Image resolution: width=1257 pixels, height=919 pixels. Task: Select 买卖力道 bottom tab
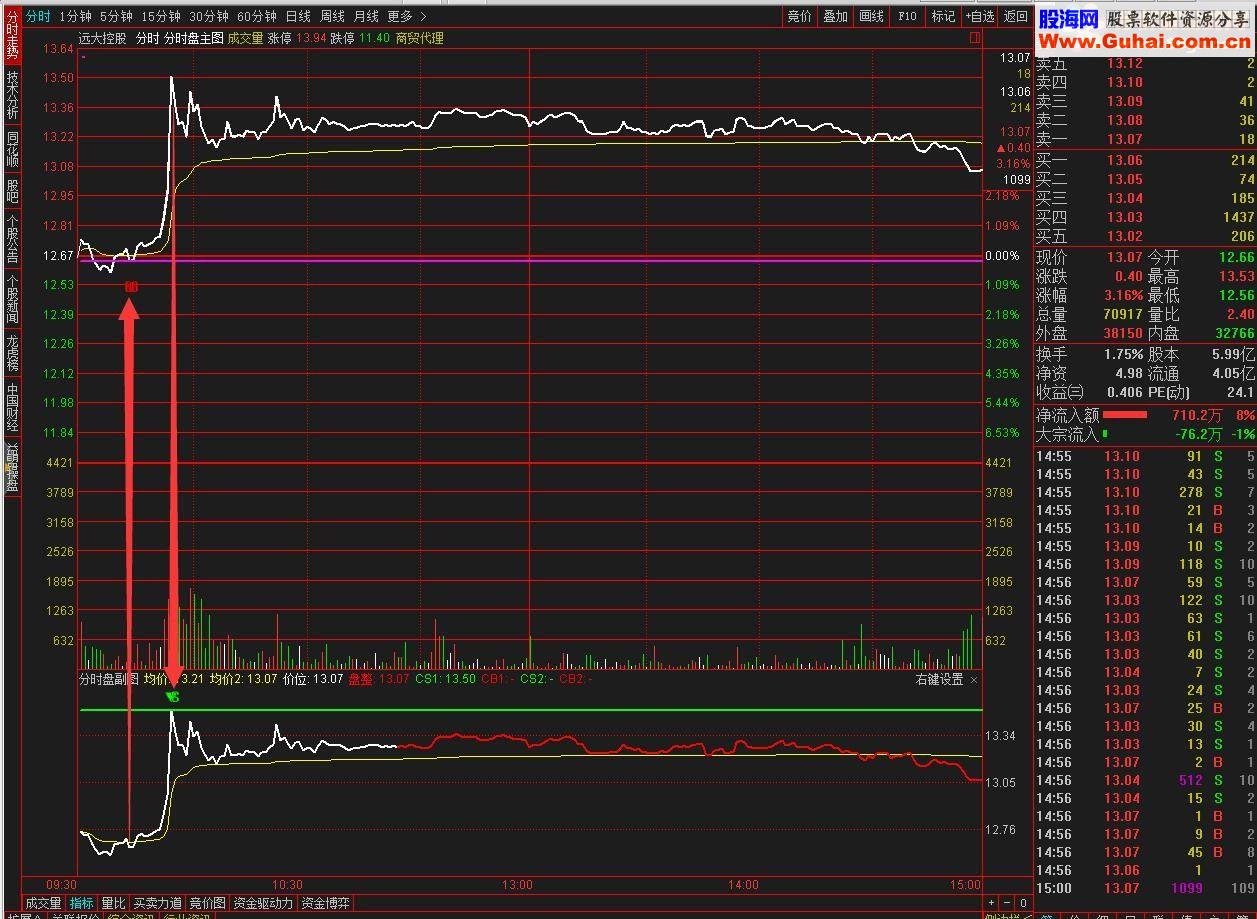coord(158,903)
